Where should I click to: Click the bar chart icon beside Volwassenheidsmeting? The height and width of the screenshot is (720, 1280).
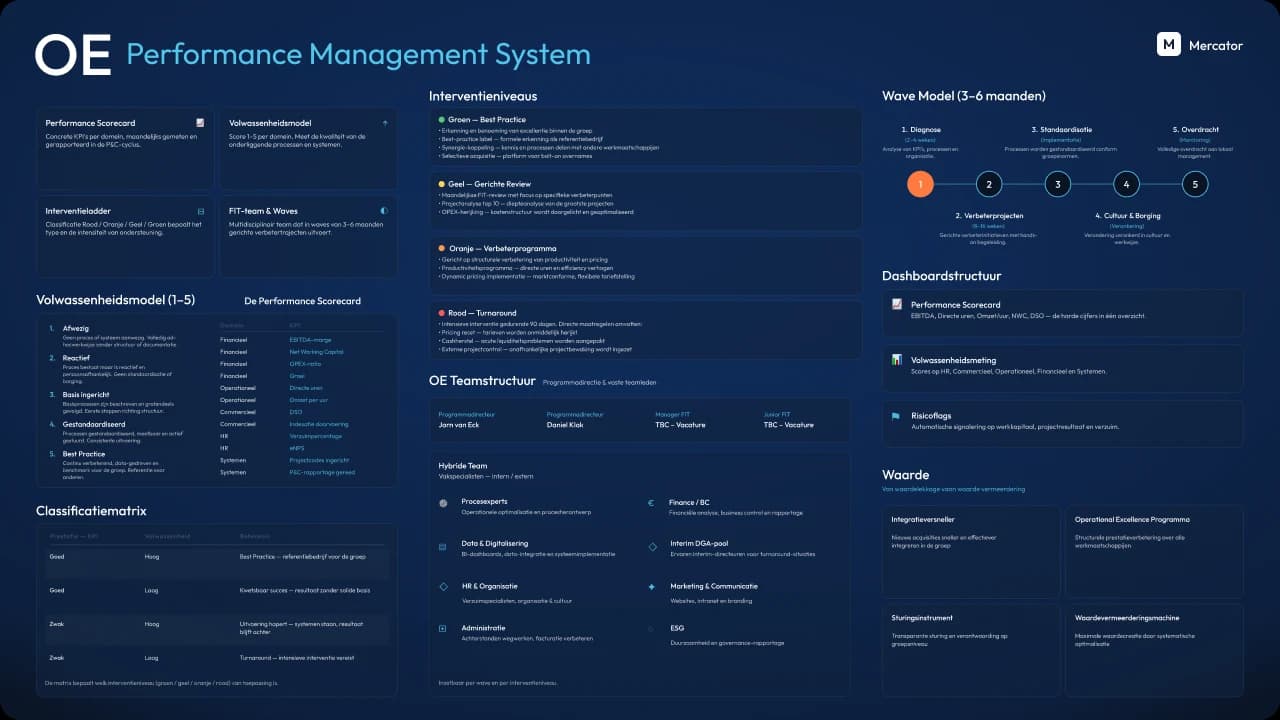(897, 359)
